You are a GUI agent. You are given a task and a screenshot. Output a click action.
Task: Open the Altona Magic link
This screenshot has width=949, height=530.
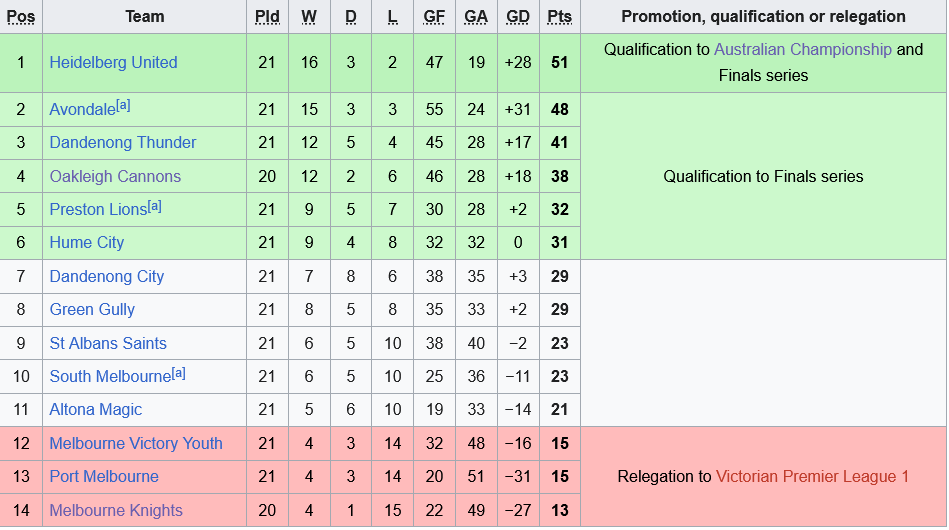[x=96, y=410]
